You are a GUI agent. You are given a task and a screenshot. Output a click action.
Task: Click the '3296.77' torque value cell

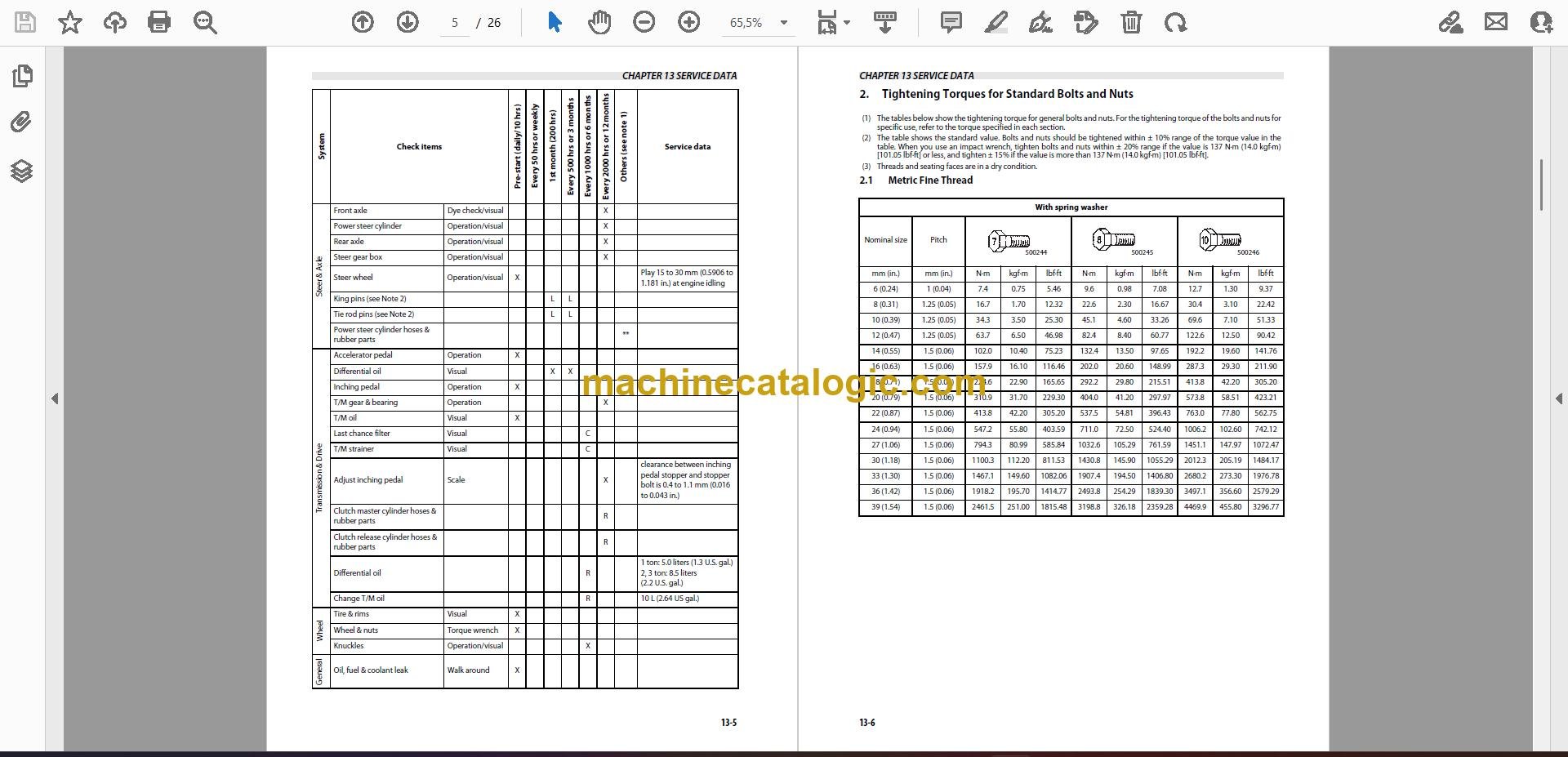pyautogui.click(x=1266, y=507)
